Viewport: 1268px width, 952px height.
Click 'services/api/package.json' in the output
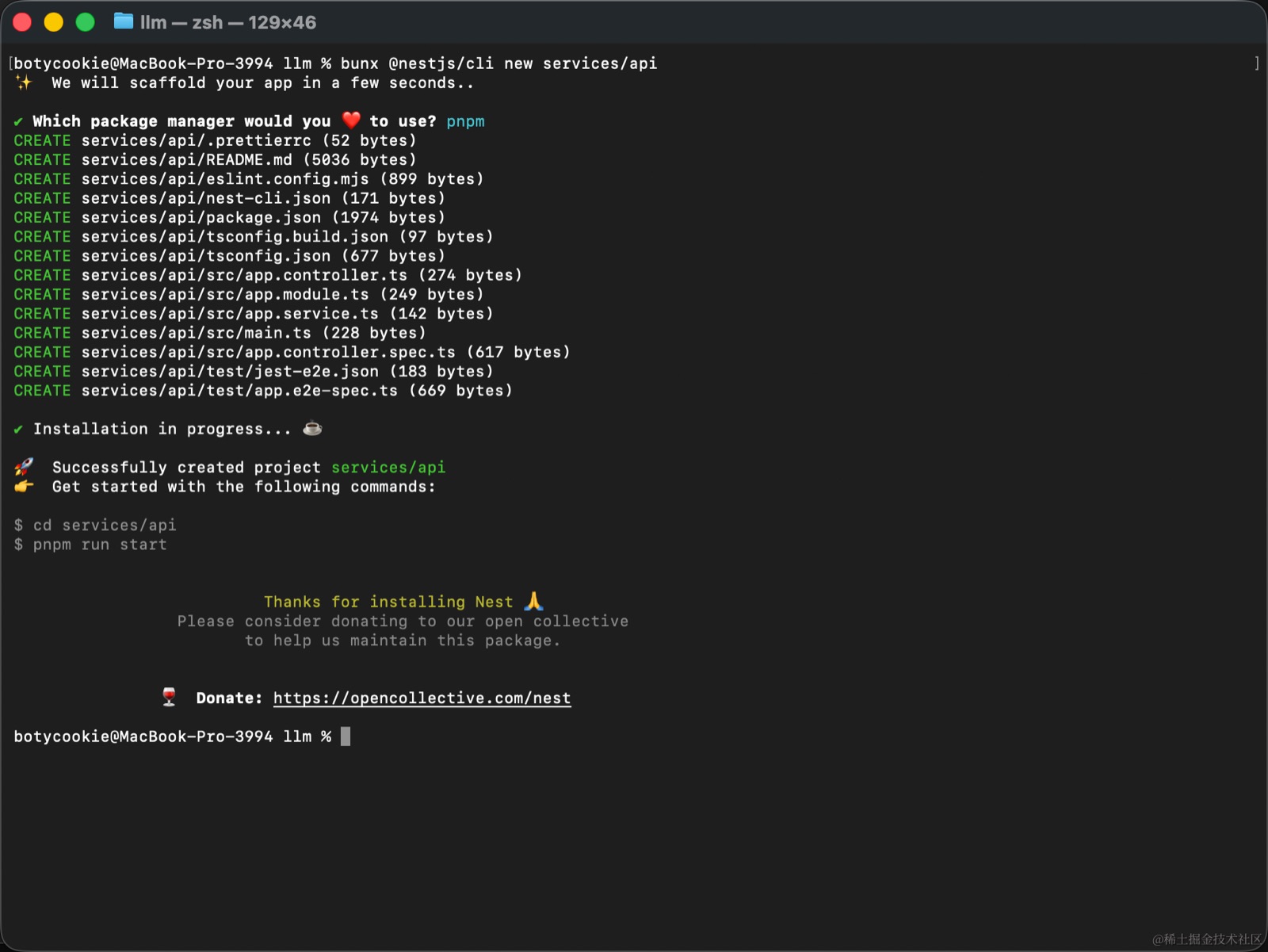[201, 217]
